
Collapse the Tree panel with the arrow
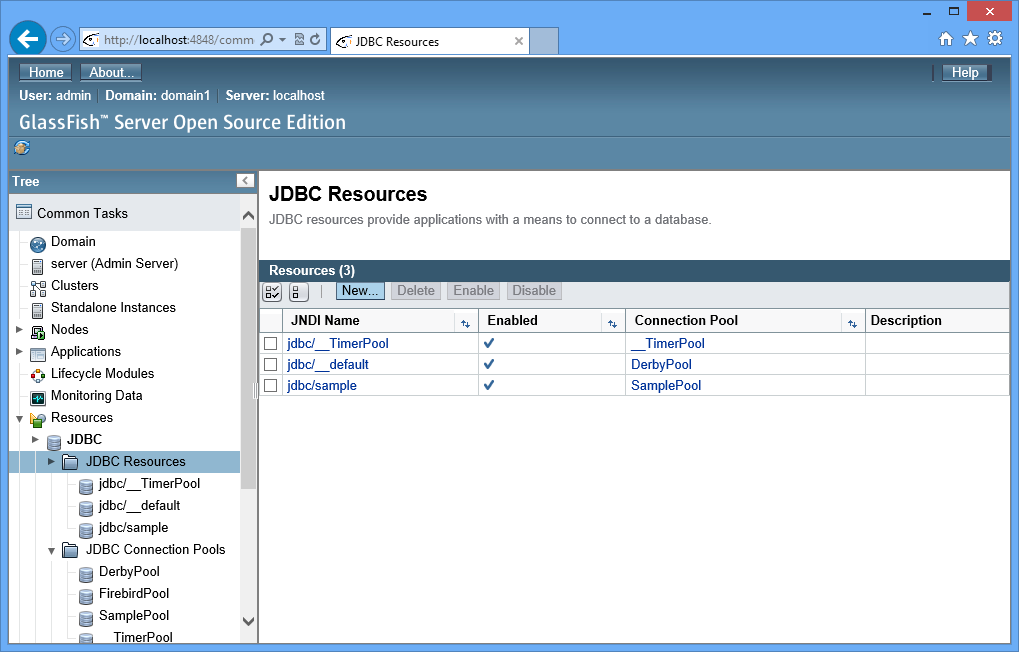(x=245, y=181)
